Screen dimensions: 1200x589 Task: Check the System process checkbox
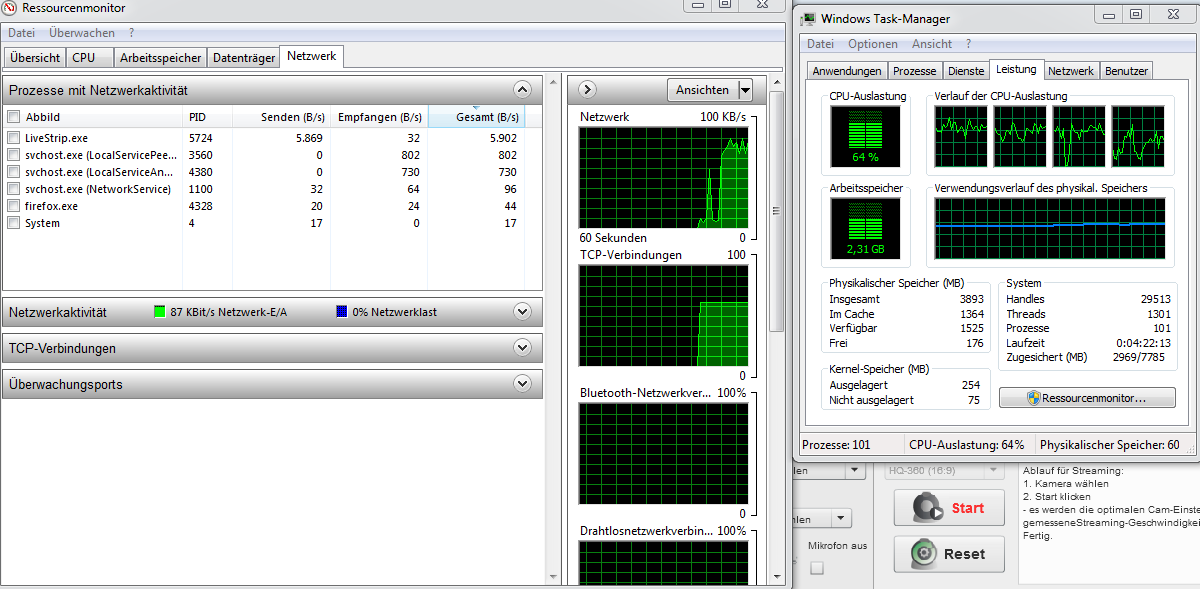tap(13, 223)
